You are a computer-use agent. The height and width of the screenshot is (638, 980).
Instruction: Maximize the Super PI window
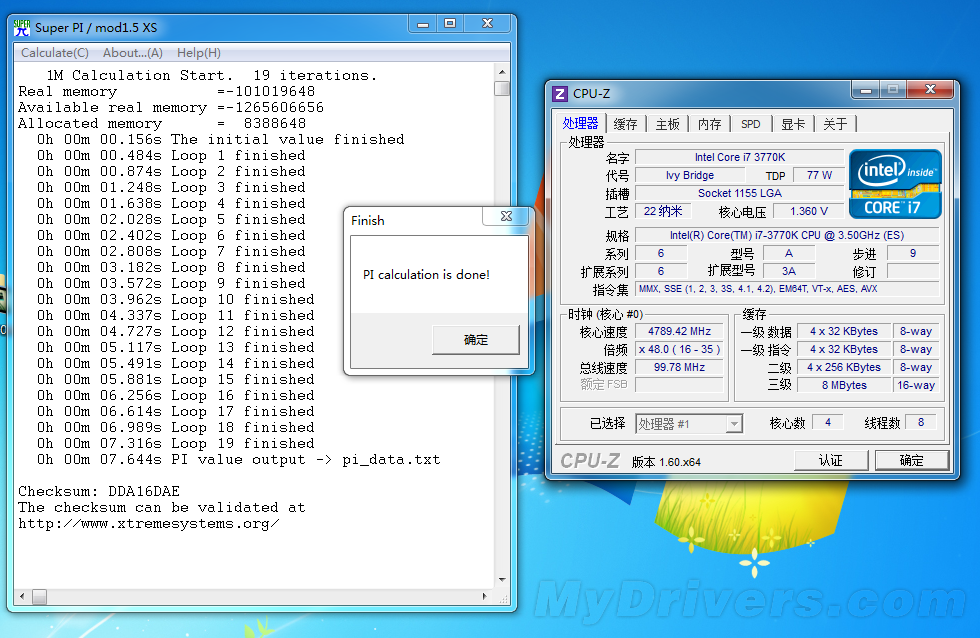point(451,24)
